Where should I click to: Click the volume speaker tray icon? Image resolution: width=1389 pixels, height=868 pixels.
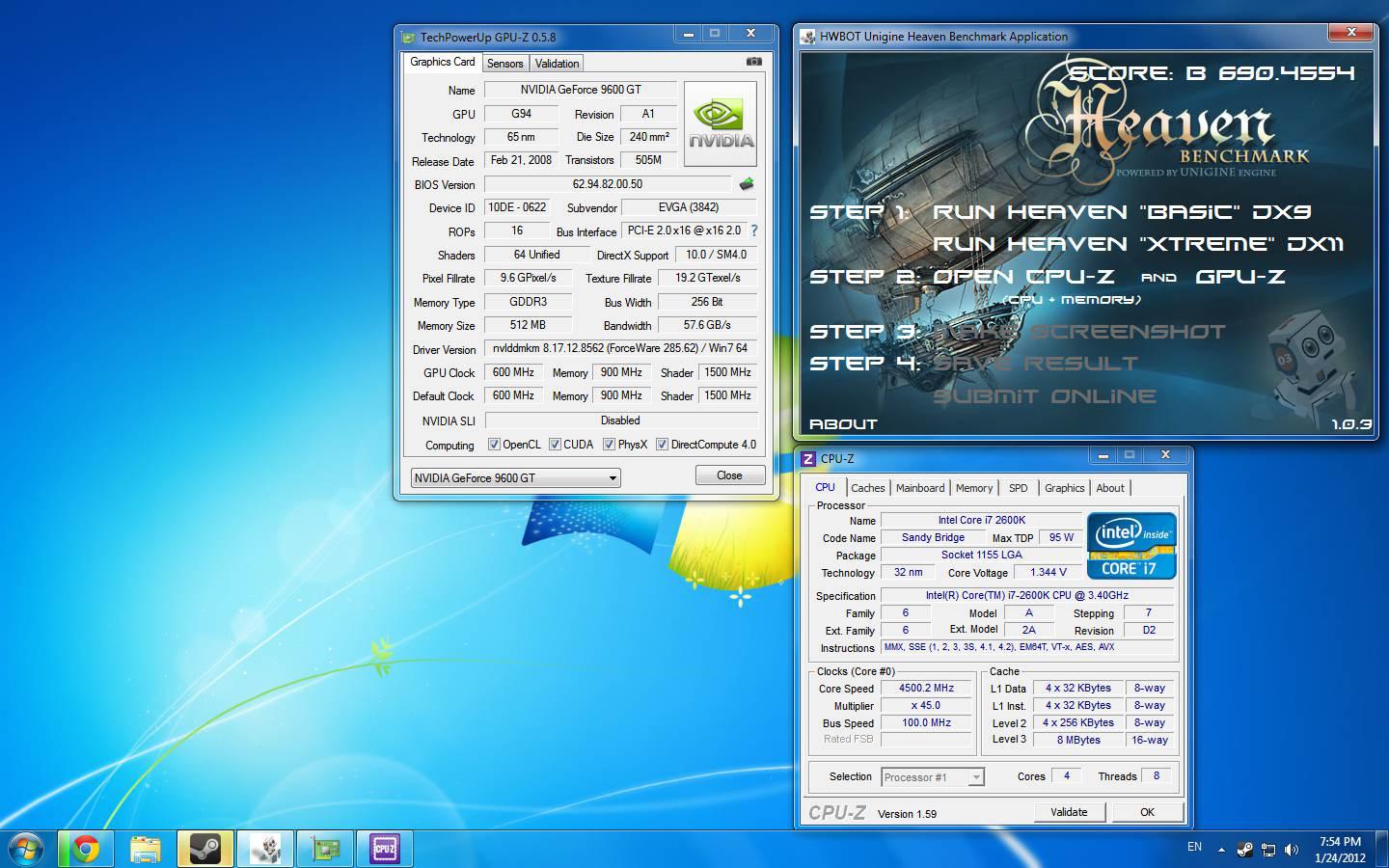[x=1291, y=849]
